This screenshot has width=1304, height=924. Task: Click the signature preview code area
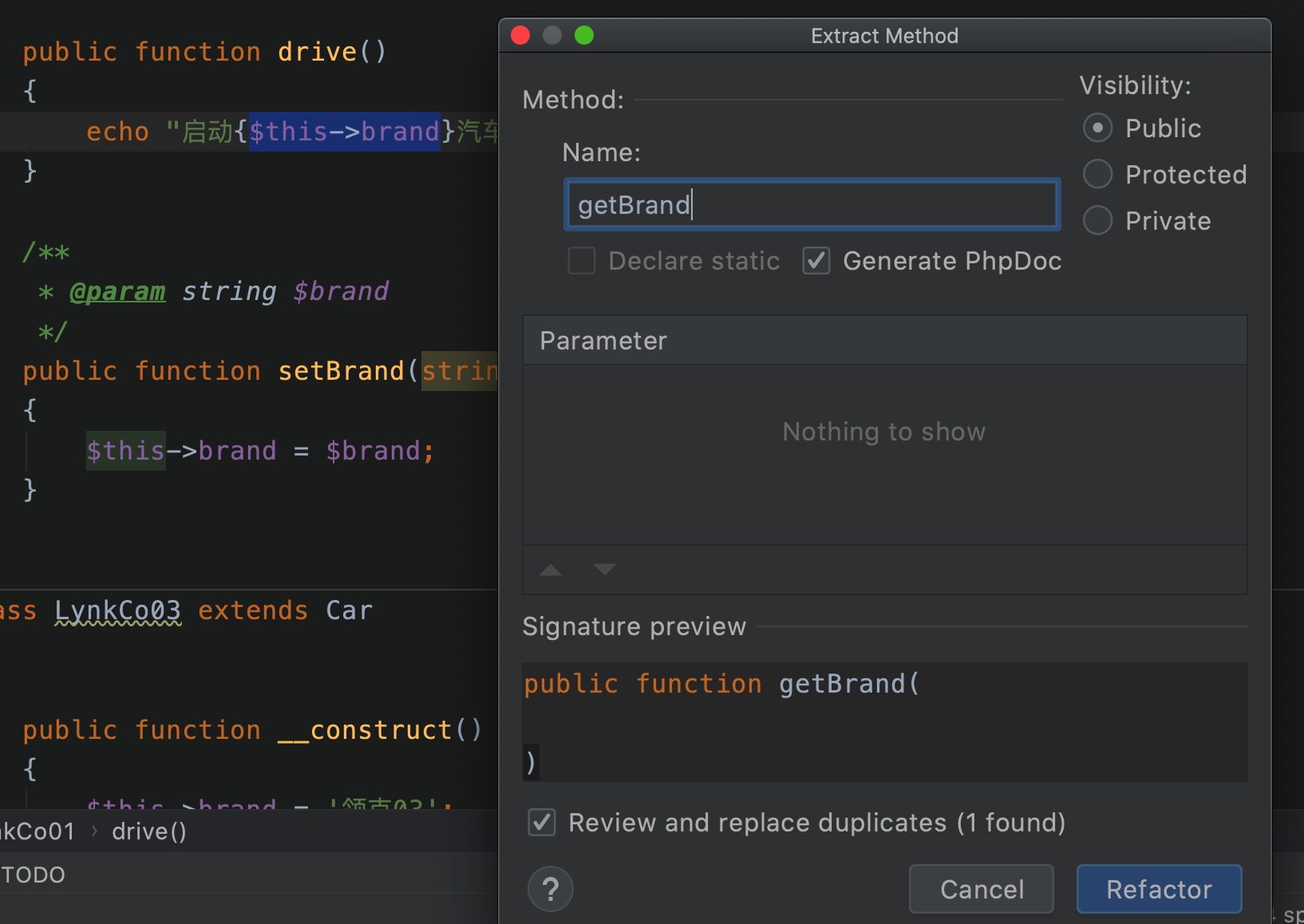point(884,721)
